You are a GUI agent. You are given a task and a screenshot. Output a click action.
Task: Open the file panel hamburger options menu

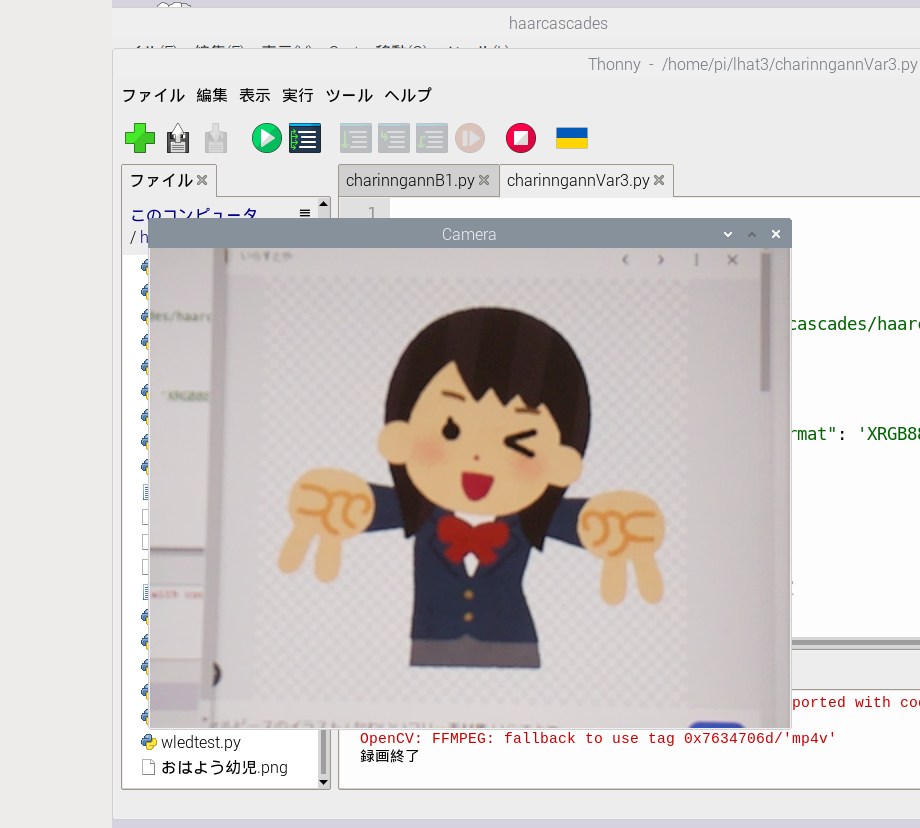(x=305, y=213)
